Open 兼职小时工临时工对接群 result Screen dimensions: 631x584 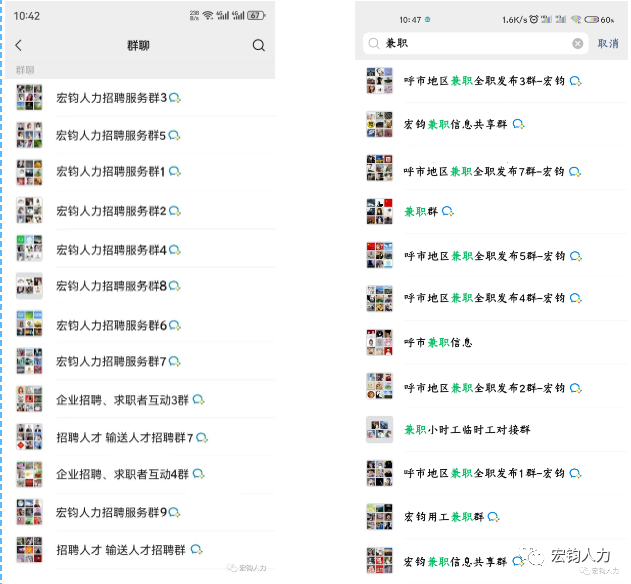pyautogui.click(x=491, y=430)
